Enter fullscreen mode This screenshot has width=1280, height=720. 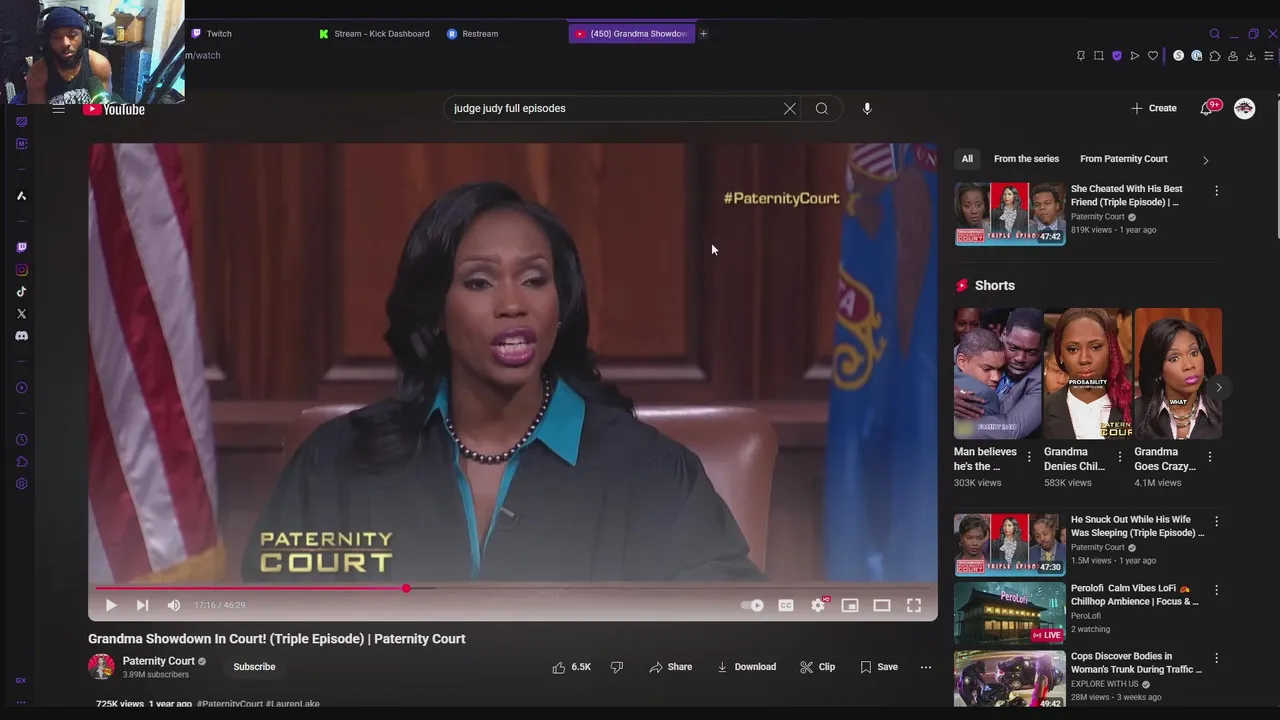coord(914,605)
